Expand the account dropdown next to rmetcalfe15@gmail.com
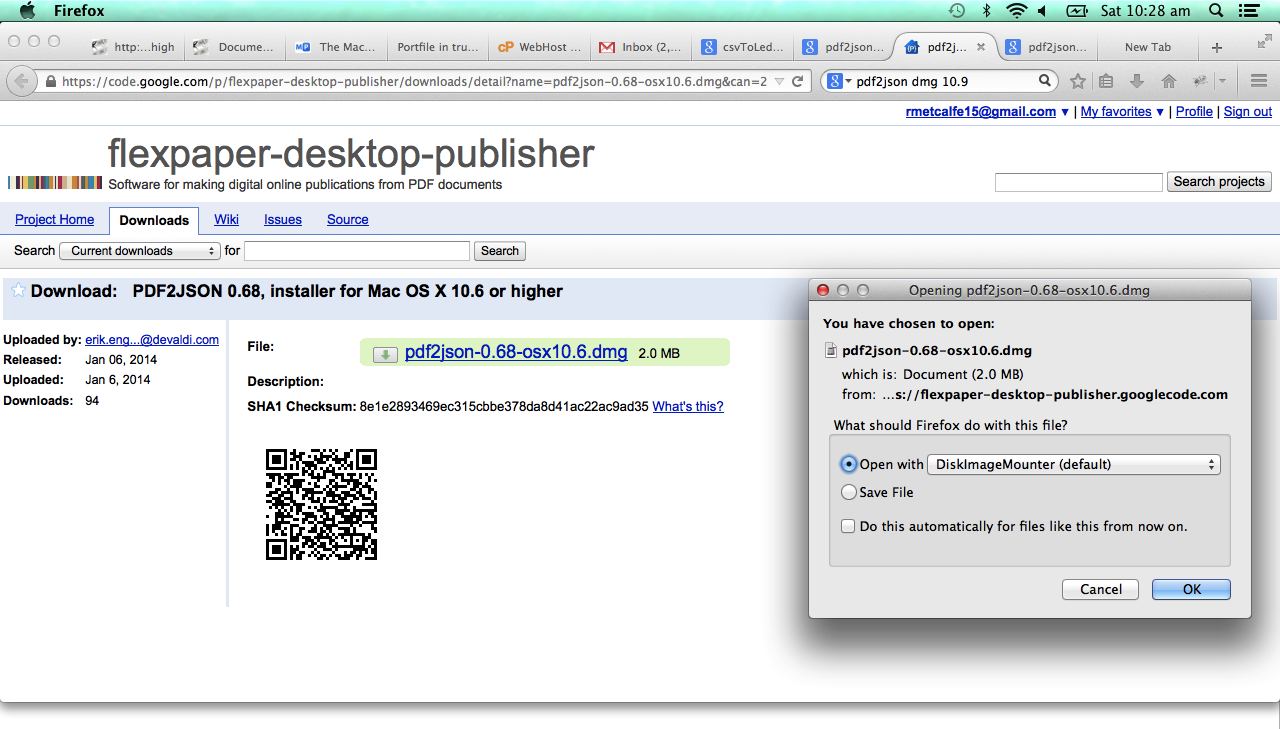Screen dimensions: 1280x729 [x=1064, y=112]
